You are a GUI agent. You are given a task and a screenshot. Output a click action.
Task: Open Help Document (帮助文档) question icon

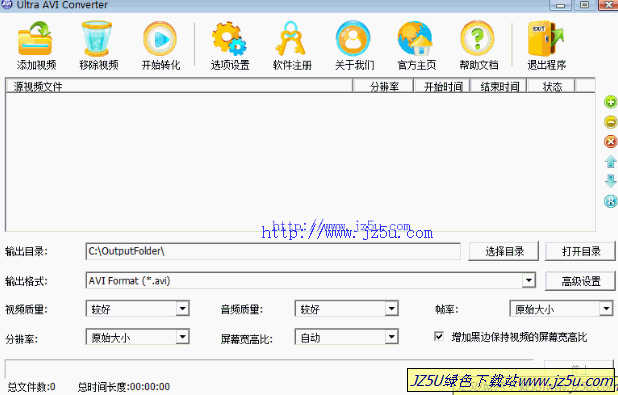pos(478,39)
